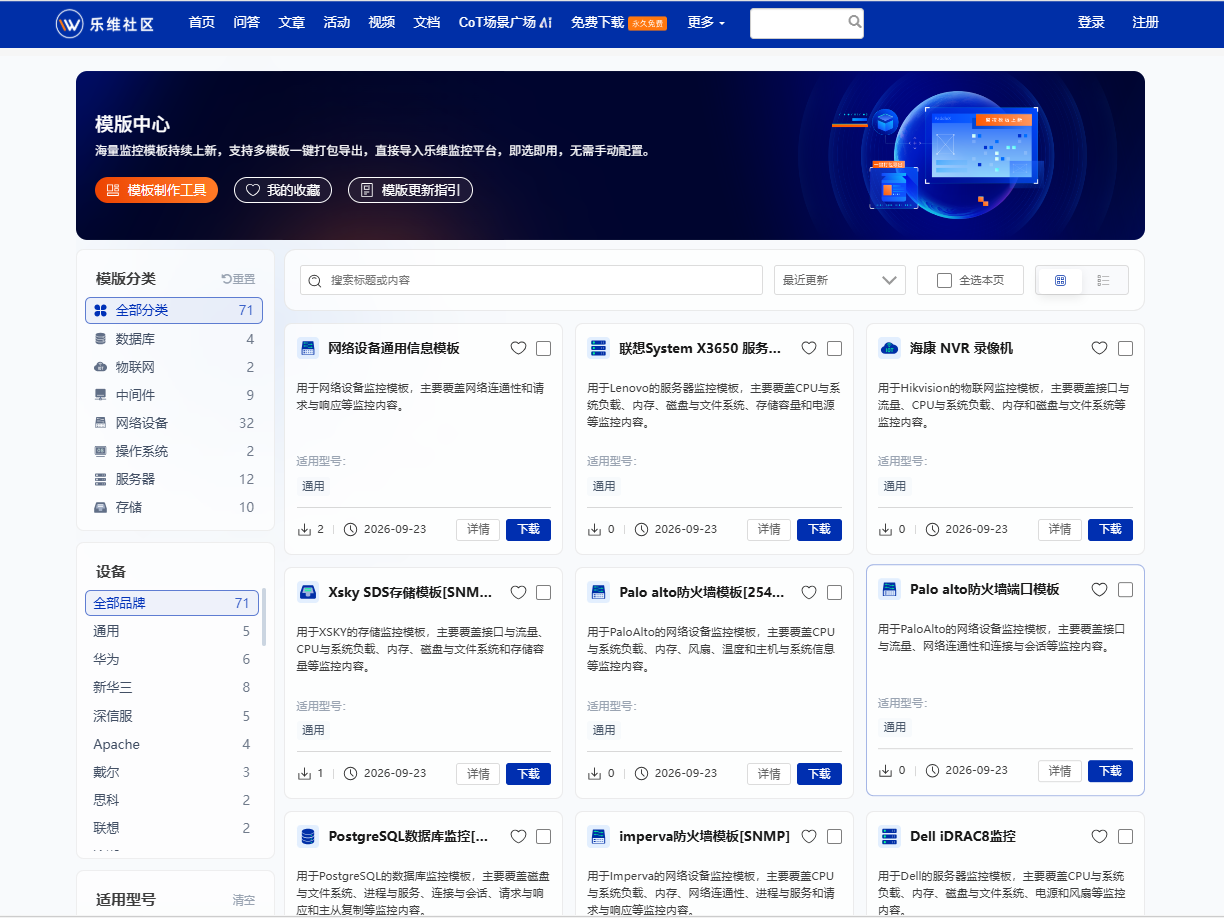Click download count icon on 网络设备通用信息模板 card
Screen dimensions: 1224x920
305,529
